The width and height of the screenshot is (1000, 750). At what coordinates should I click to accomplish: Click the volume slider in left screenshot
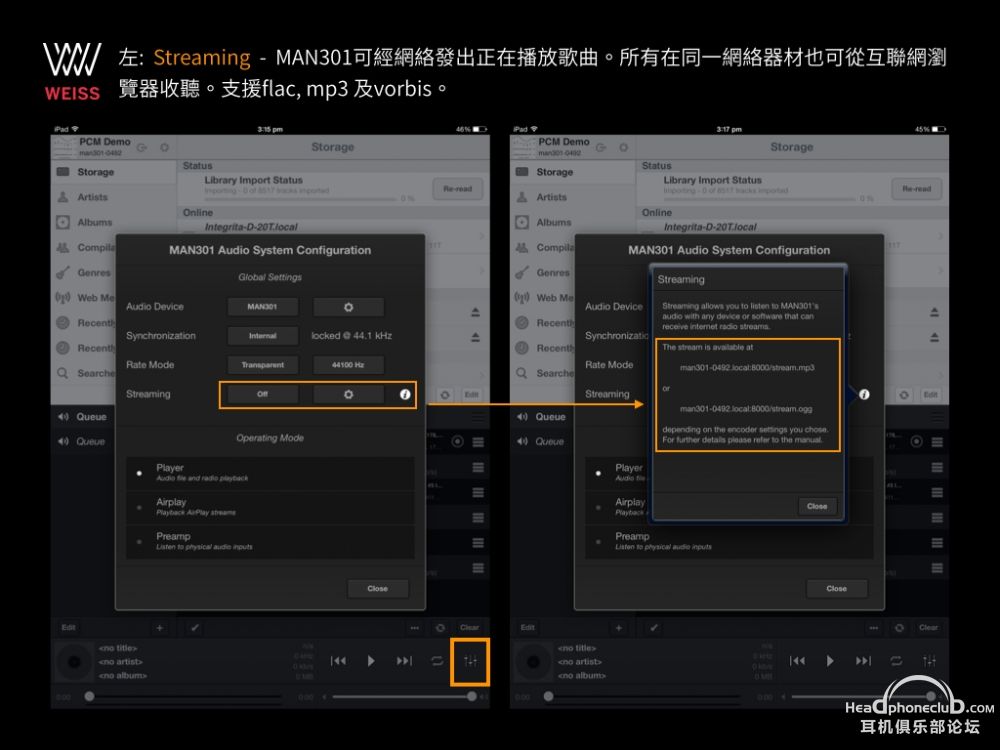(x=402, y=697)
